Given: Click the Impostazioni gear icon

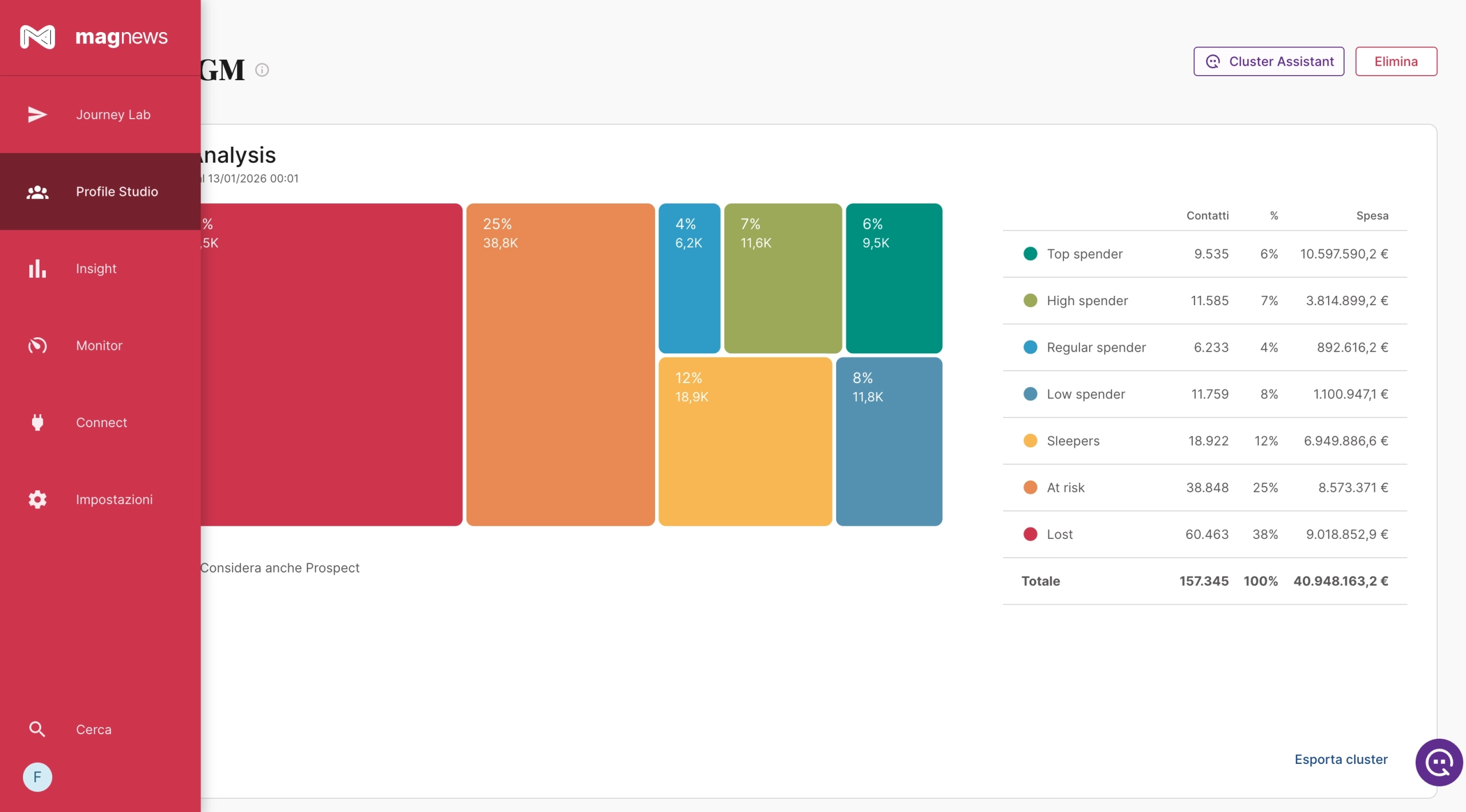Looking at the screenshot, I should pos(37,499).
